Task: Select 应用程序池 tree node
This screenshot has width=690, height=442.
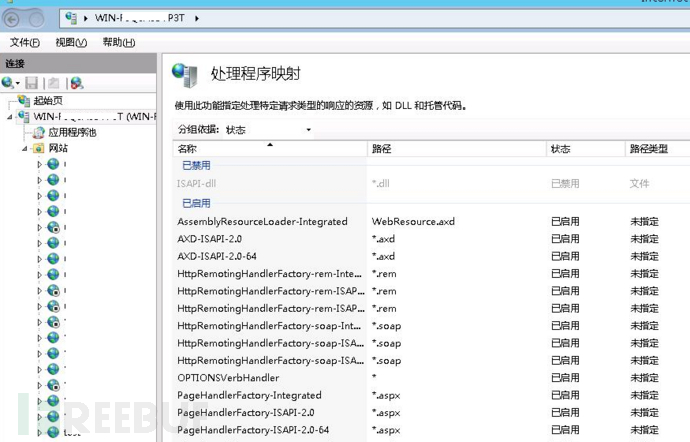Action: click(72, 132)
